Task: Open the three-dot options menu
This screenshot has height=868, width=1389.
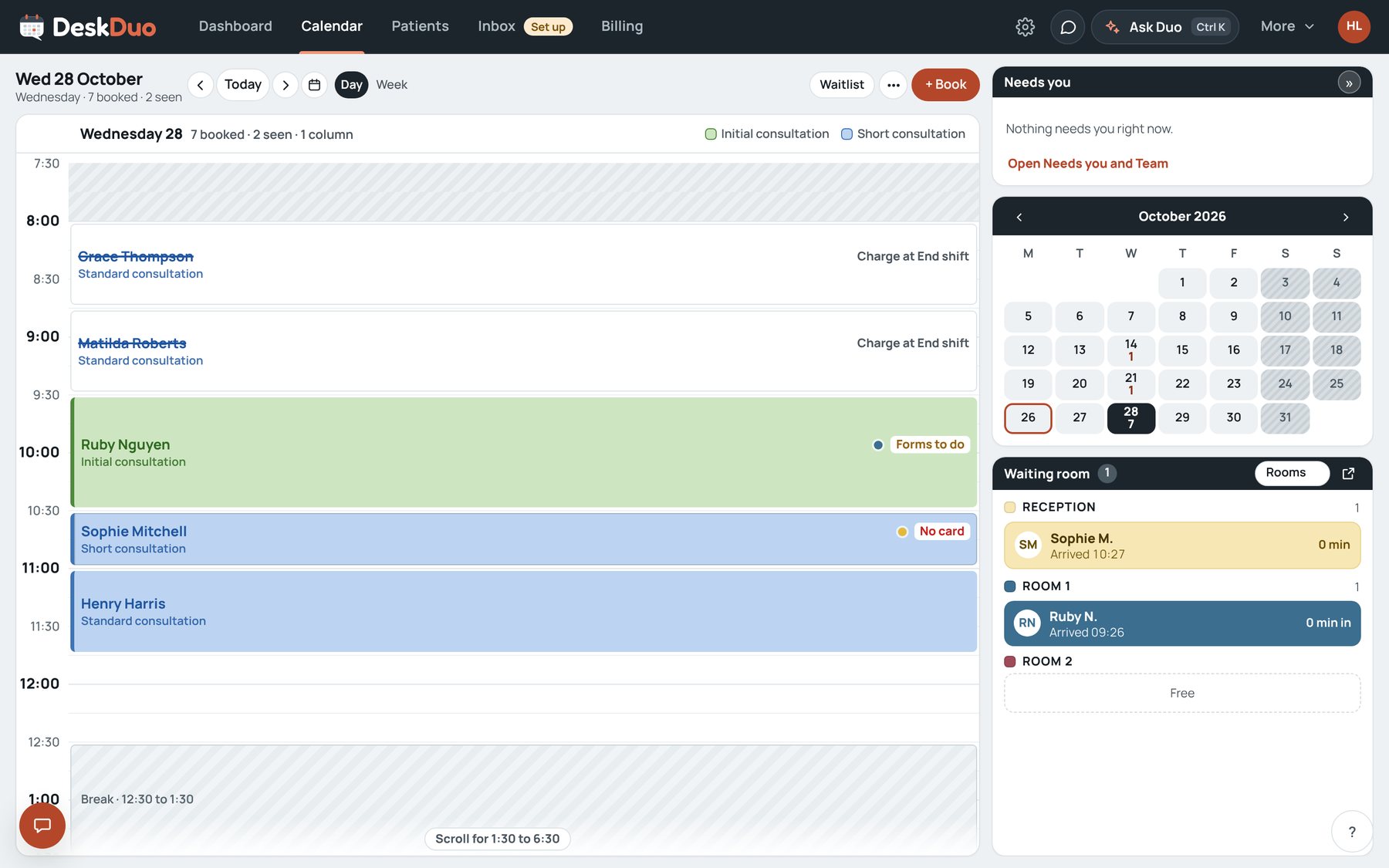Action: point(893,85)
